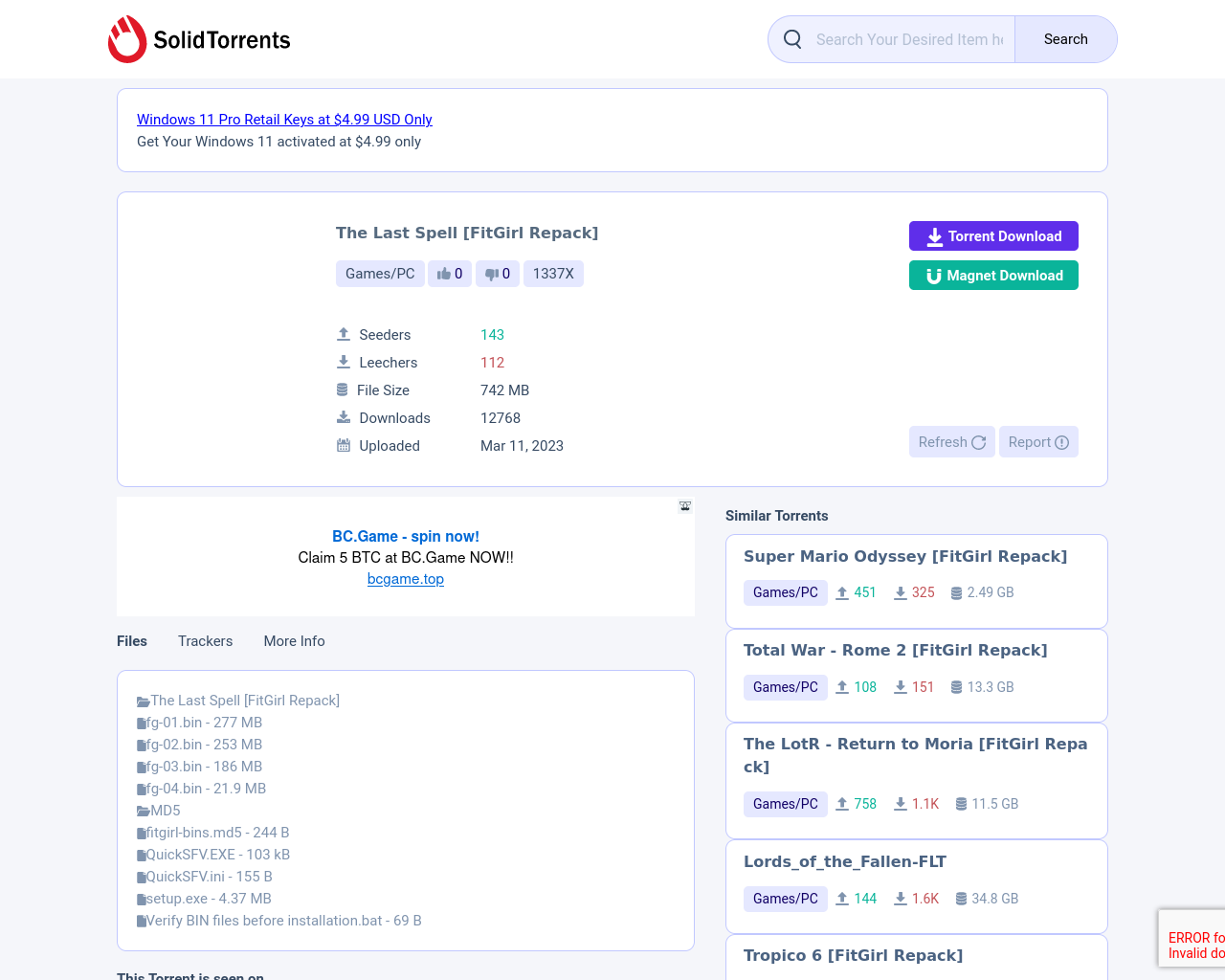The image size is (1225, 980).
Task: Focus the search input field
Action: click(x=909, y=39)
